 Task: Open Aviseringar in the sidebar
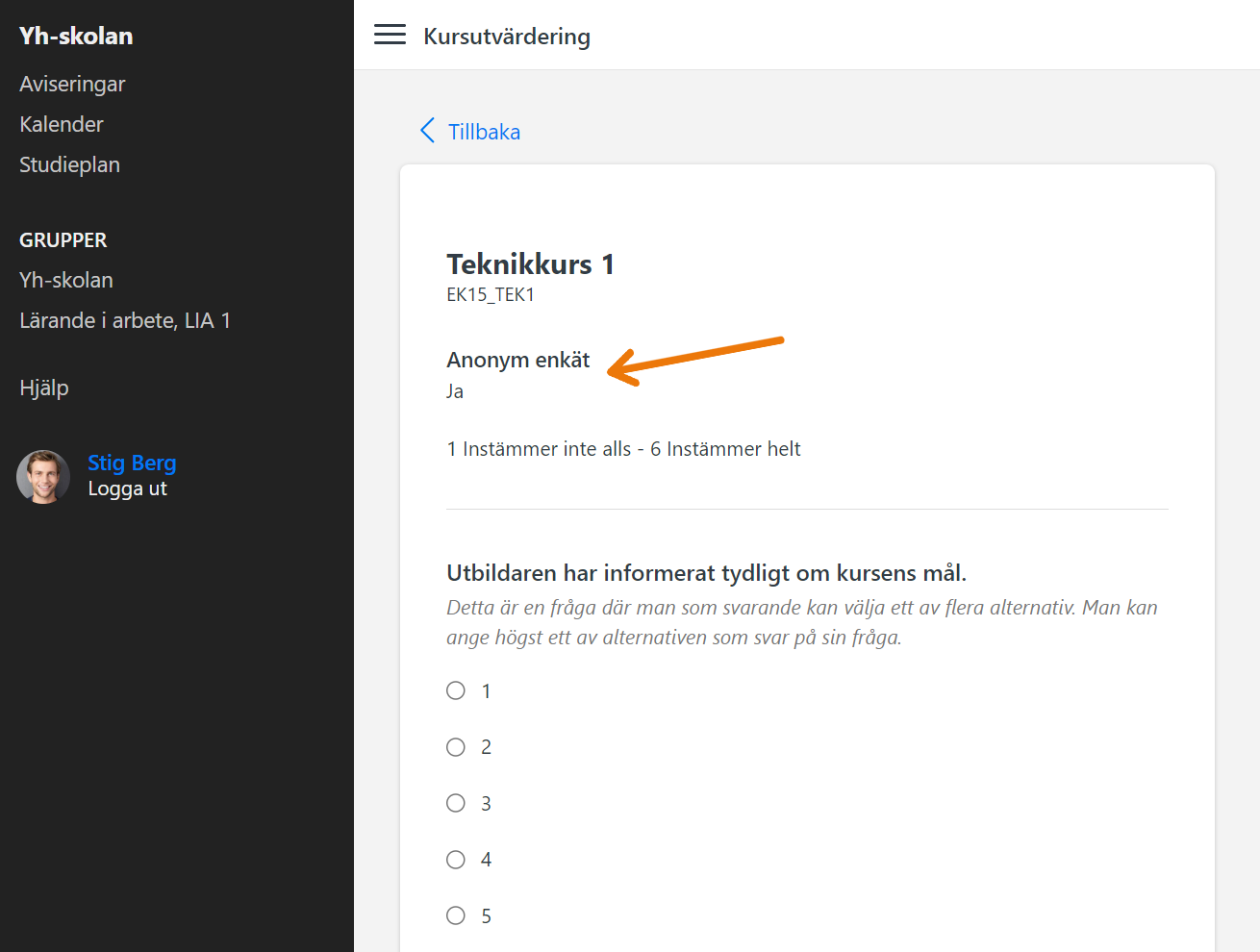72,84
